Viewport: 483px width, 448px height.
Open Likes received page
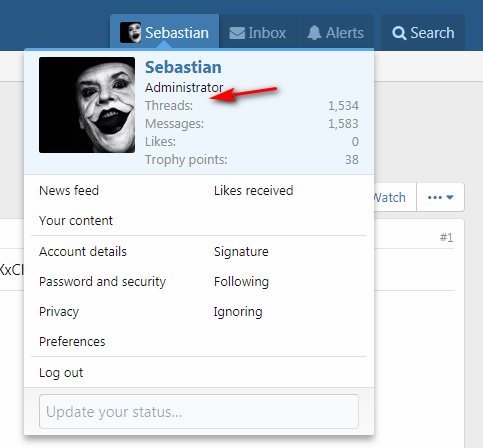point(254,191)
